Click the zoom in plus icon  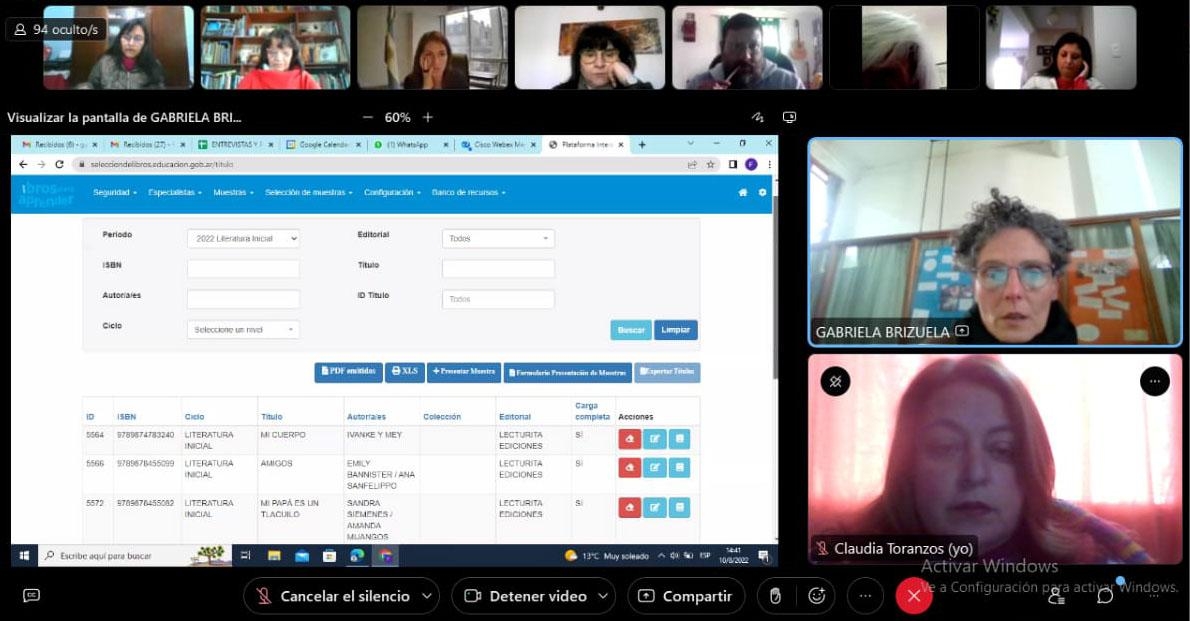[428, 117]
